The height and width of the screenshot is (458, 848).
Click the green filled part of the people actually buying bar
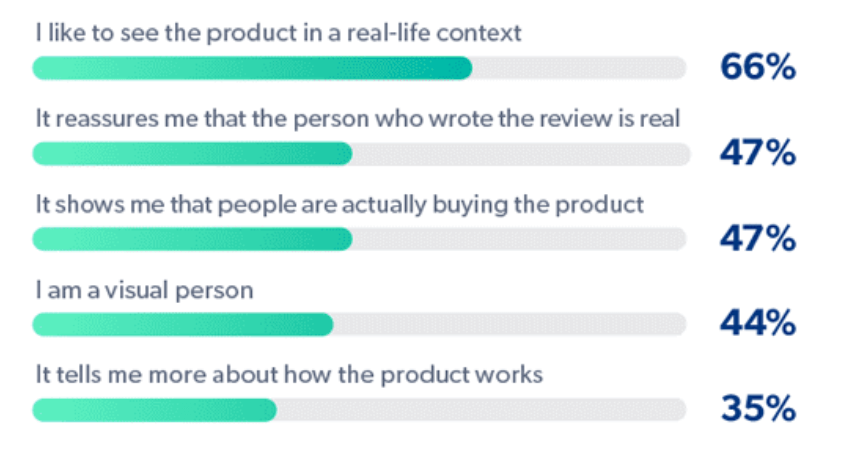(x=192, y=239)
